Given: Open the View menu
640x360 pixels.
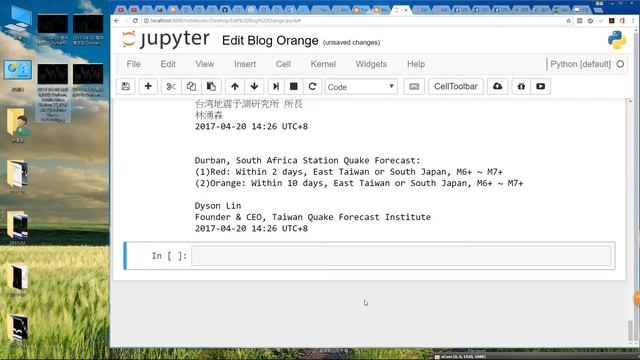Looking at the screenshot, I should click(x=204, y=64).
